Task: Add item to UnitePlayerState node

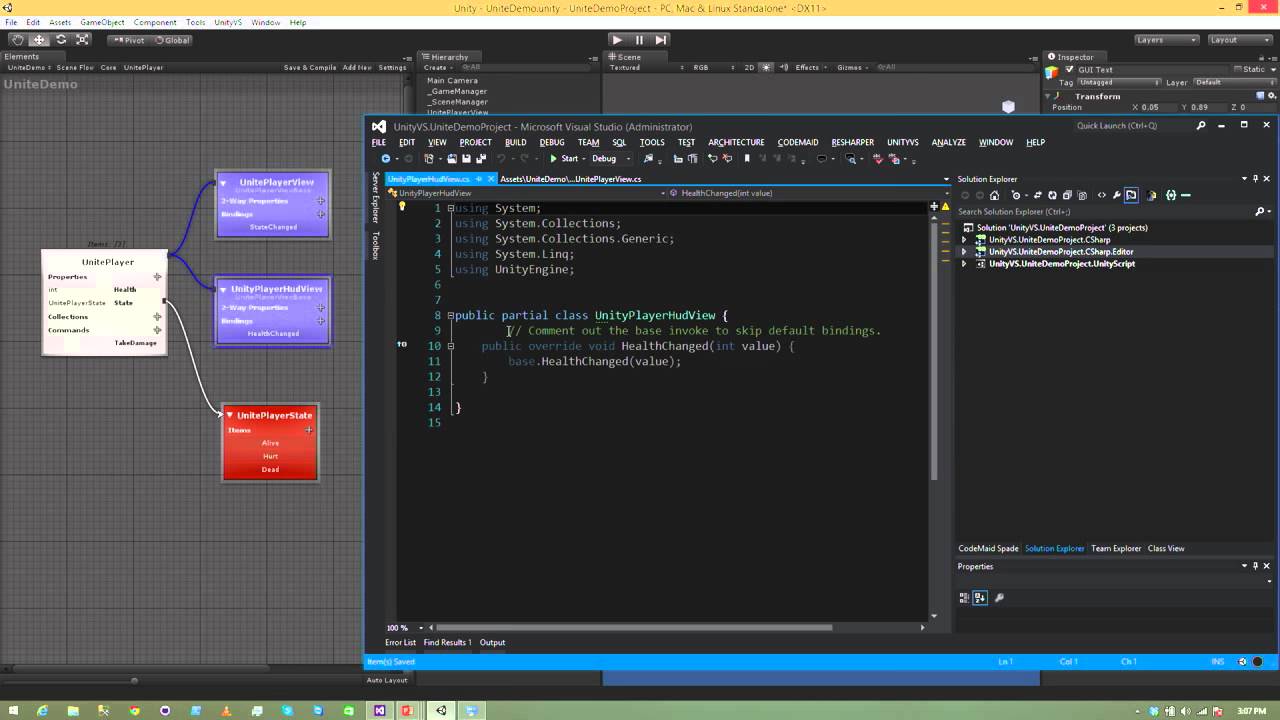Action: pyautogui.click(x=309, y=430)
